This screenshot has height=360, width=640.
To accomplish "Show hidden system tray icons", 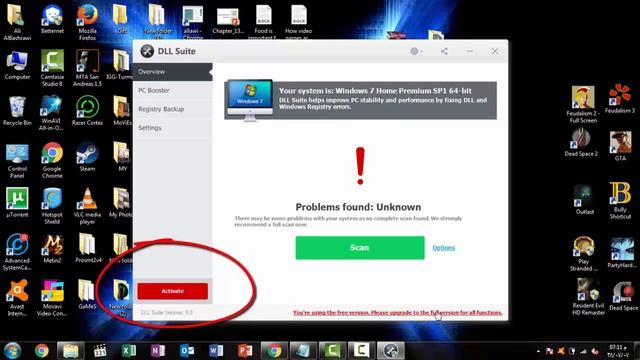I will [538, 351].
